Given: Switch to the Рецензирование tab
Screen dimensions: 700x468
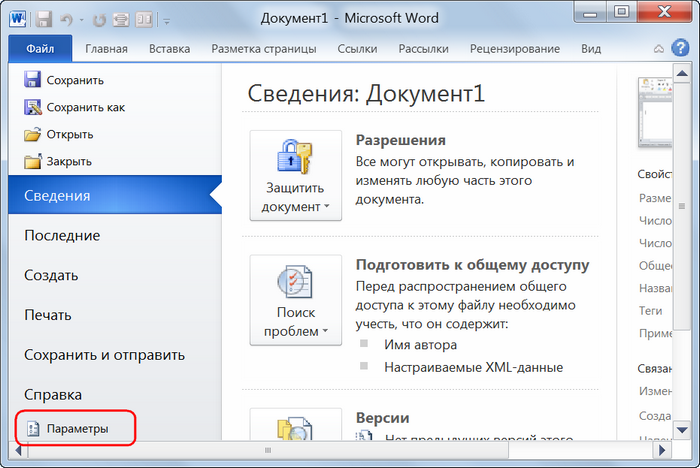Looking at the screenshot, I should pyautogui.click(x=515, y=49).
